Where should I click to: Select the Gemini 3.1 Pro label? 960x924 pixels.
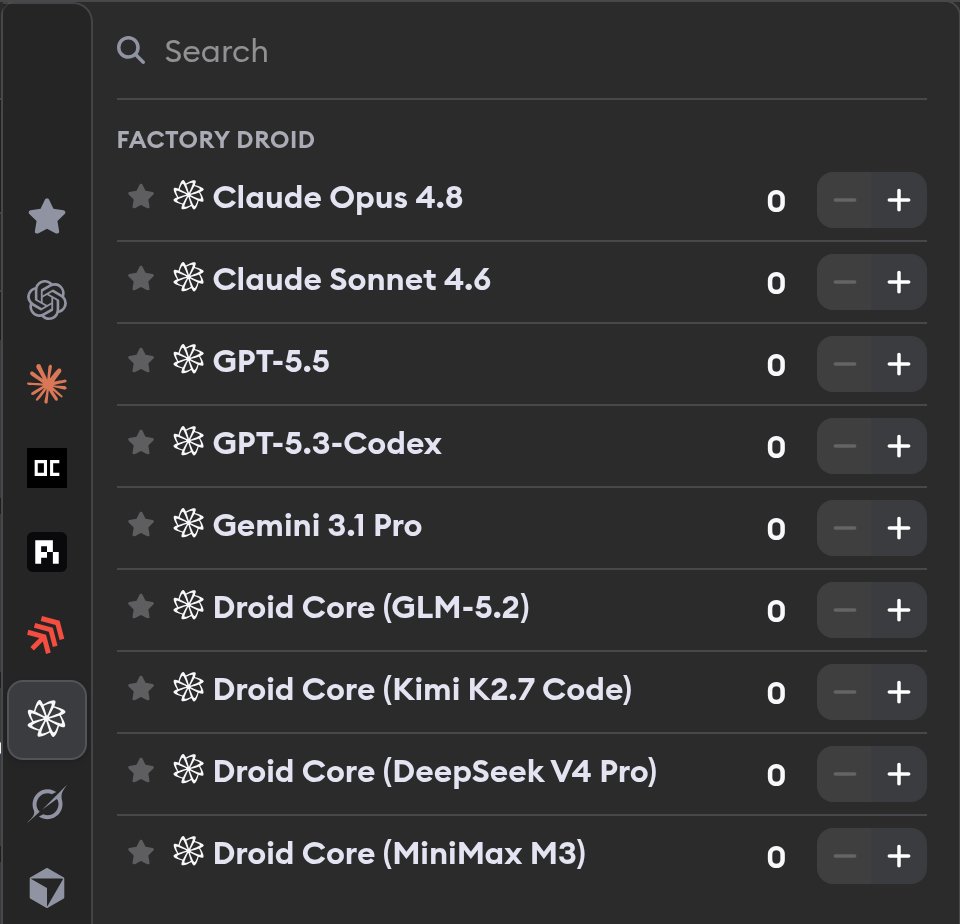(x=317, y=526)
